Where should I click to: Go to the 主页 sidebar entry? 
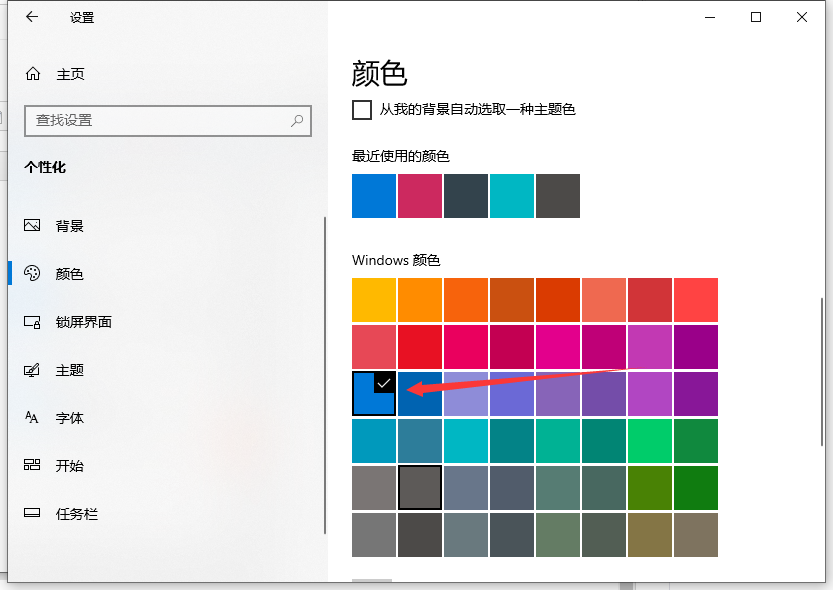pyautogui.click(x=70, y=73)
